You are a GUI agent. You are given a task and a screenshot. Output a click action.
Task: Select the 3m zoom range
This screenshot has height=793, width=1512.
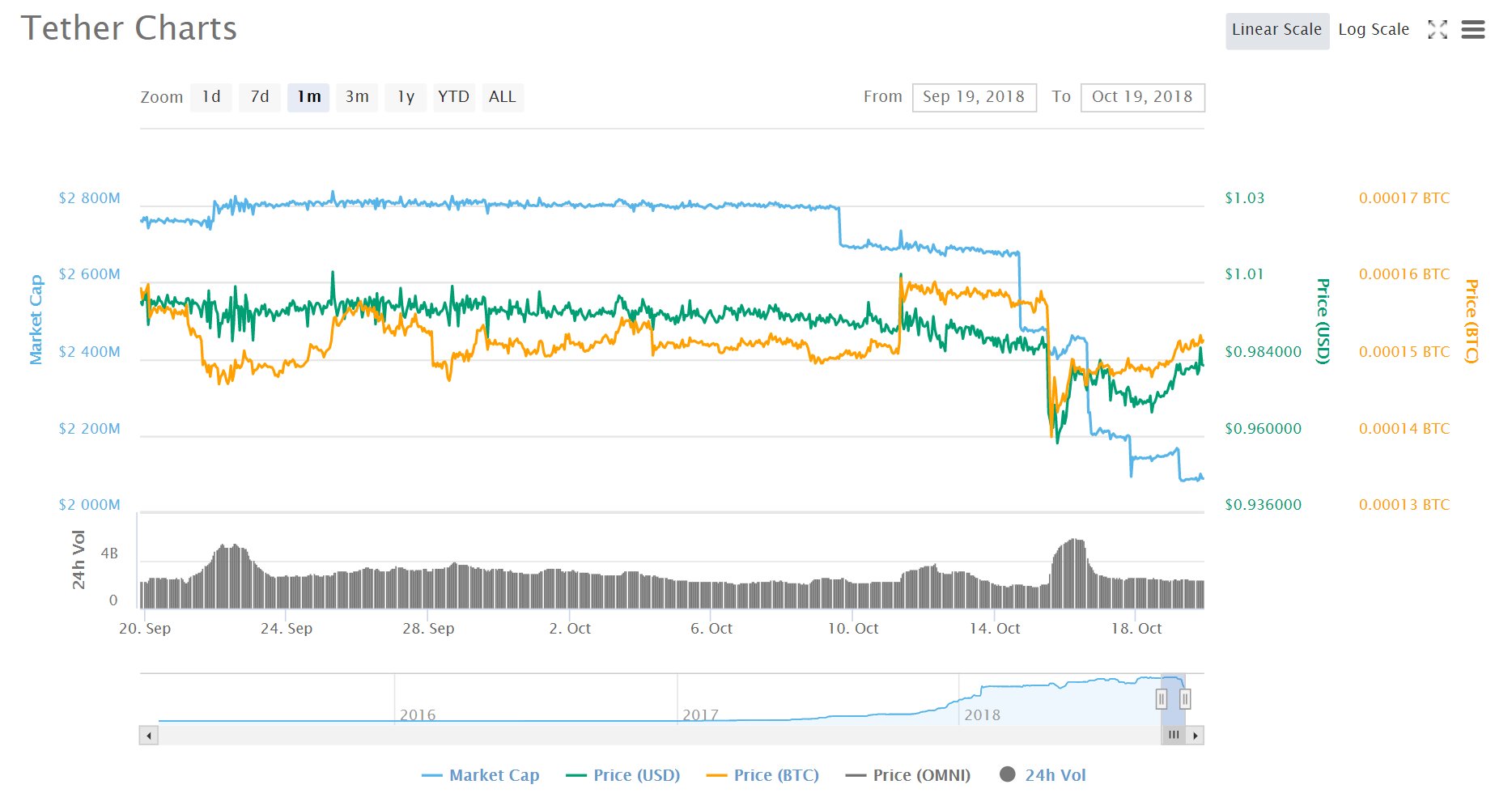(357, 97)
